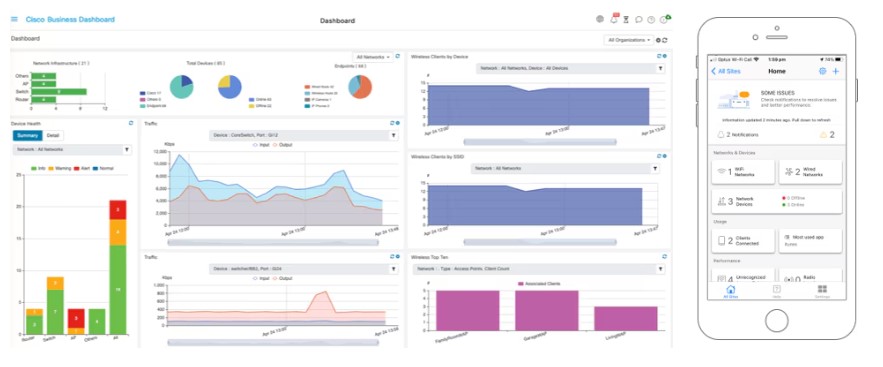Click the plus icon in the phone Home header

(836, 71)
